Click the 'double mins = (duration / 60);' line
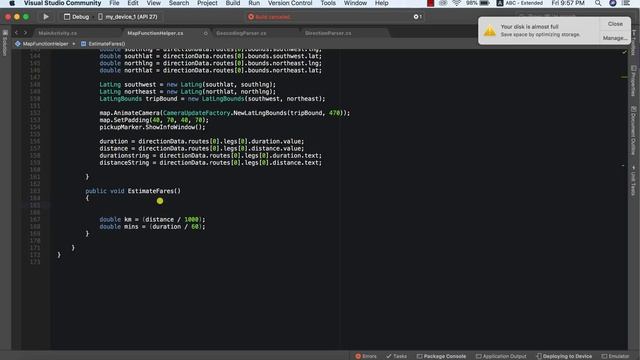640x360 pixels. coord(152,227)
